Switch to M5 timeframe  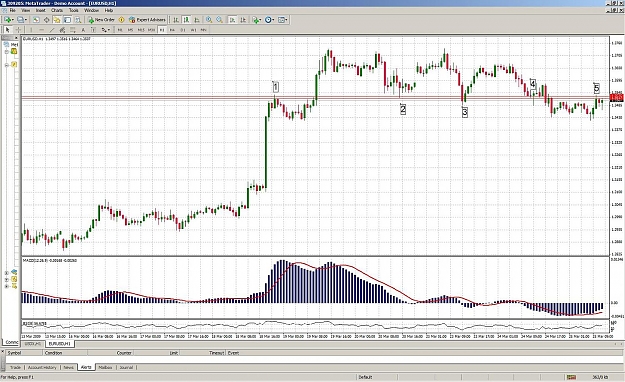coord(130,30)
